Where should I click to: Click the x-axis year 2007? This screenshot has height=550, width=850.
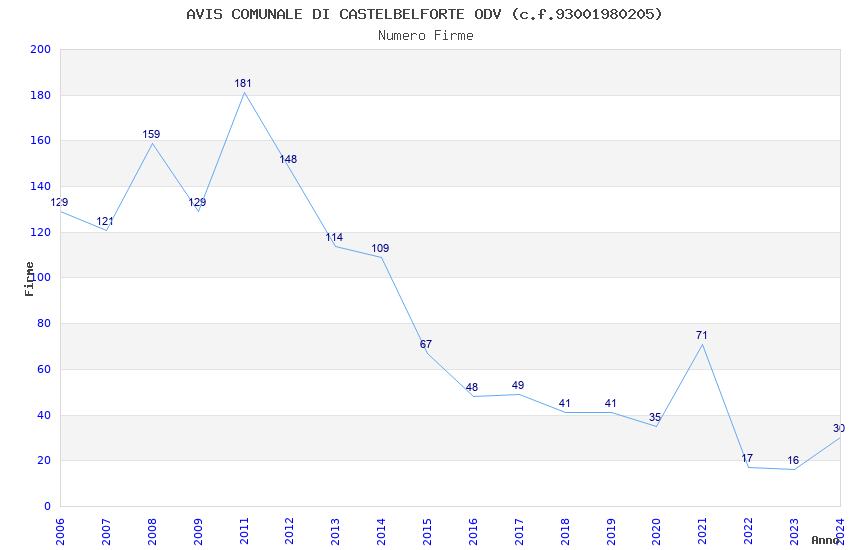(106, 532)
